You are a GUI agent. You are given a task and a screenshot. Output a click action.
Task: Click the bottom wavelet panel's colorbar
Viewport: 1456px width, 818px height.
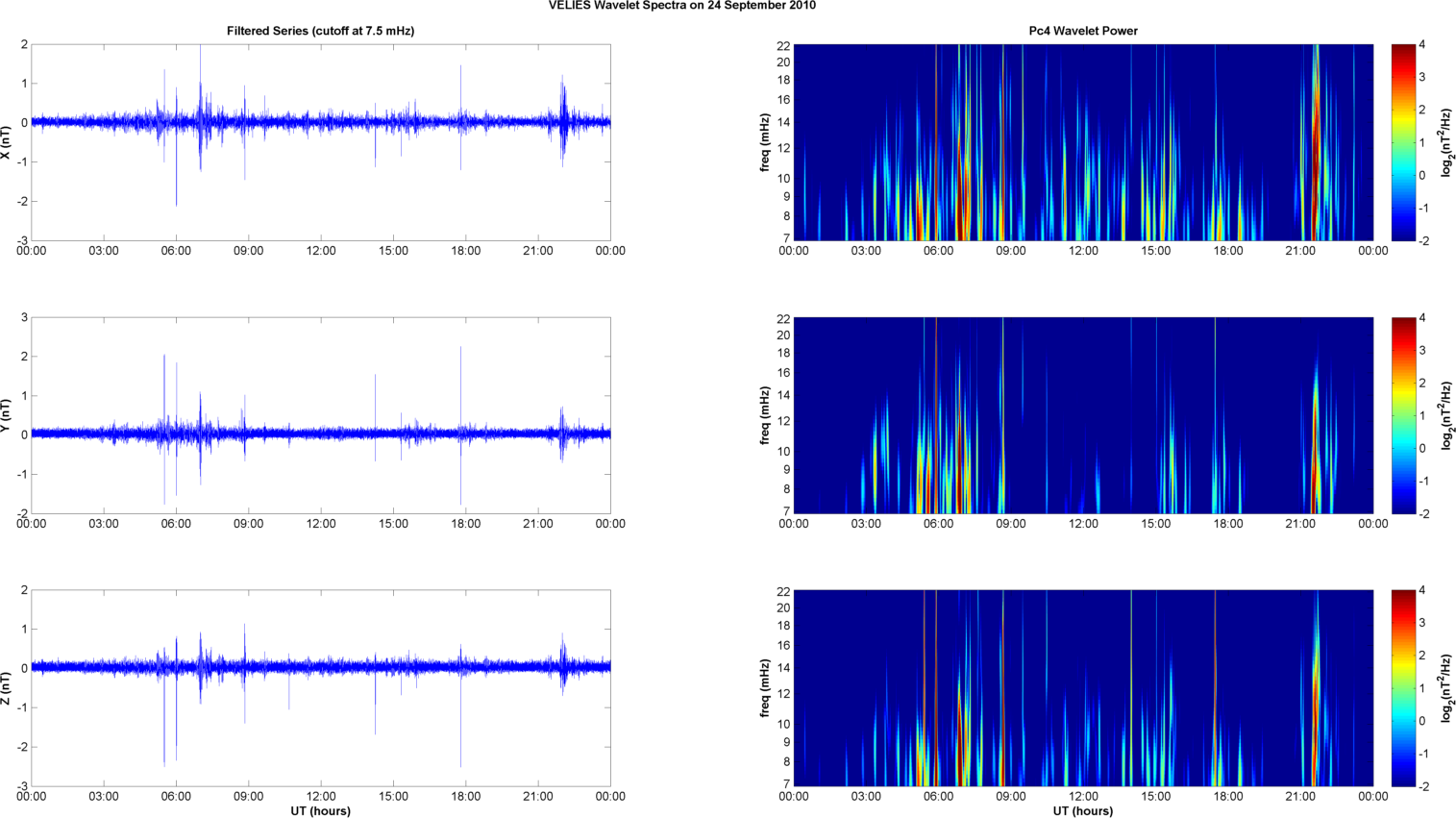[1403, 688]
